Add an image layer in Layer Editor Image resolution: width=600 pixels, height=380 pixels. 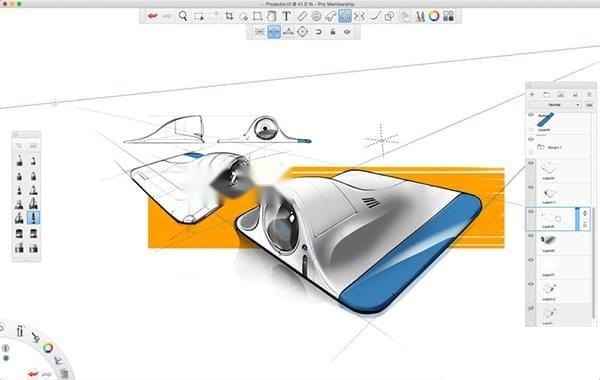560,94
